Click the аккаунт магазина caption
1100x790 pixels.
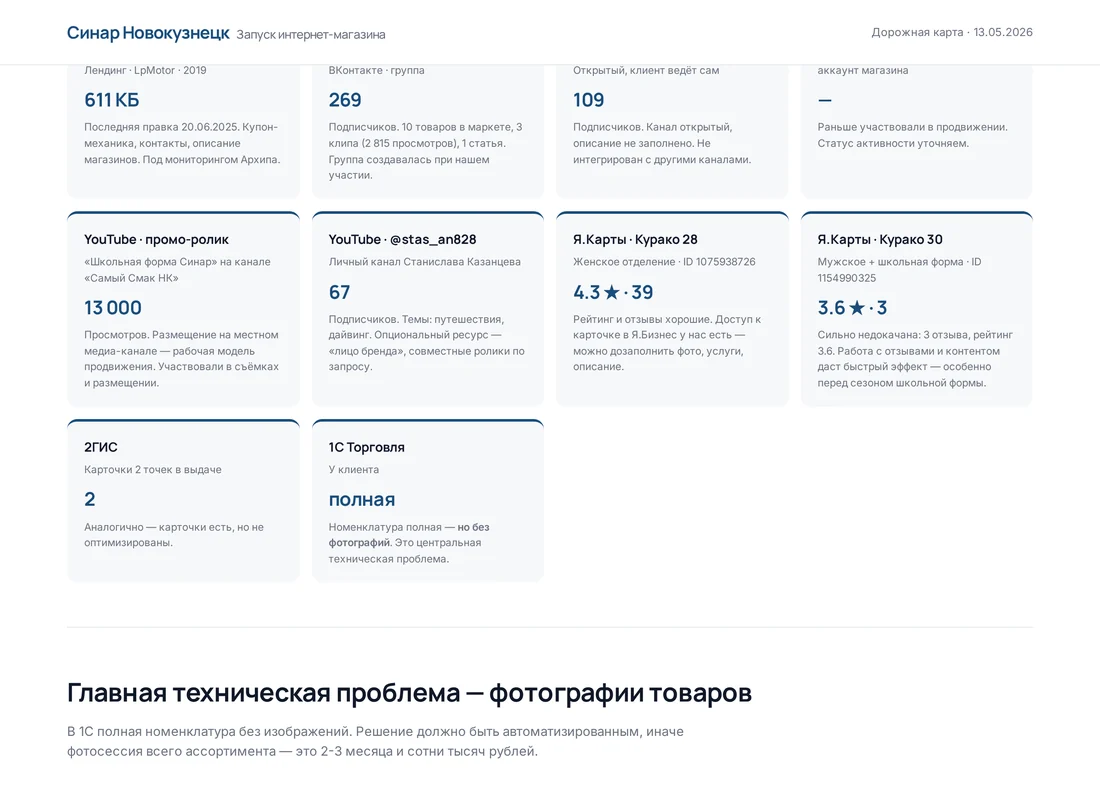(x=863, y=70)
